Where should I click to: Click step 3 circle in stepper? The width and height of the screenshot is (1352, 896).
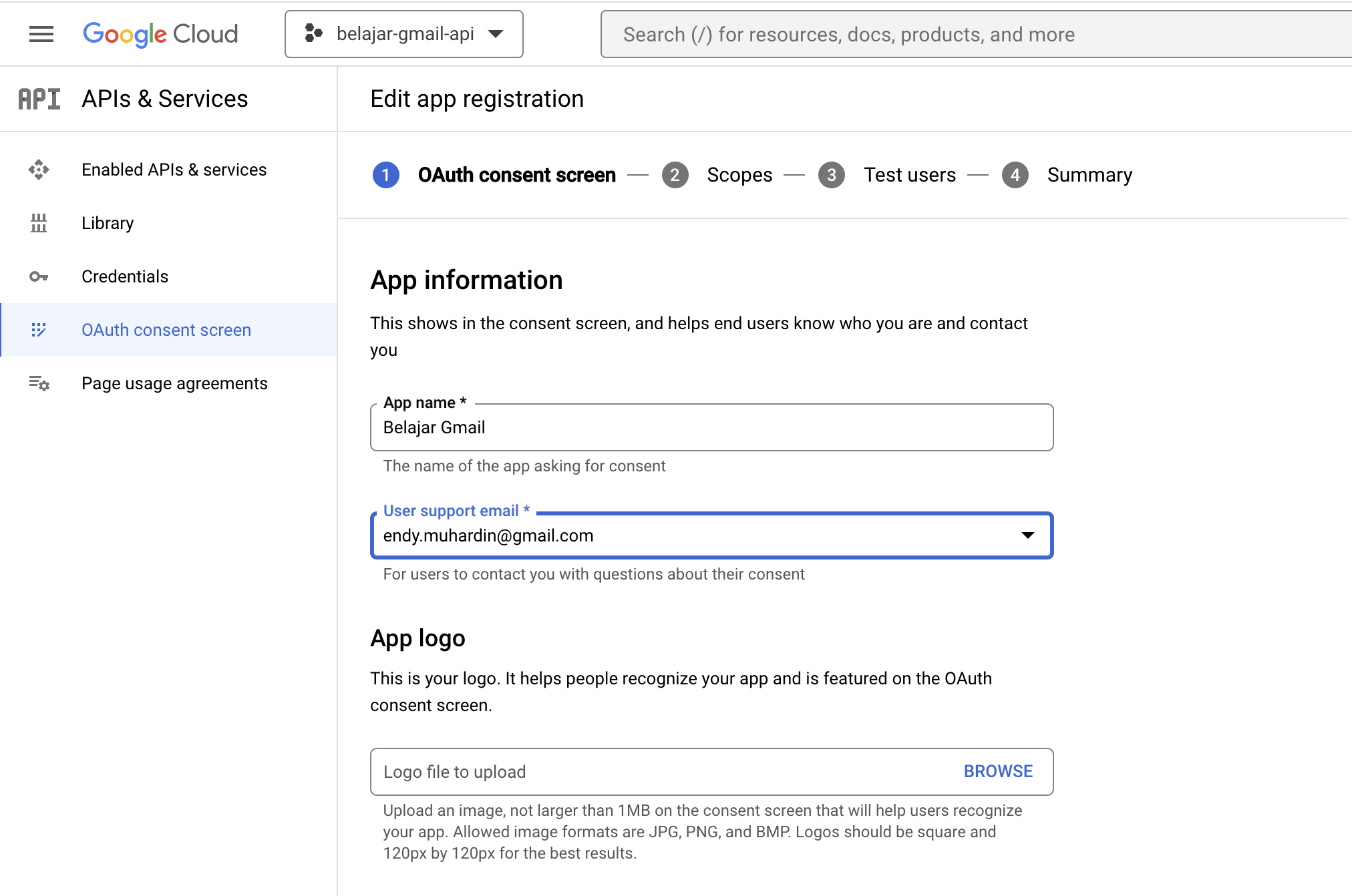(x=832, y=175)
